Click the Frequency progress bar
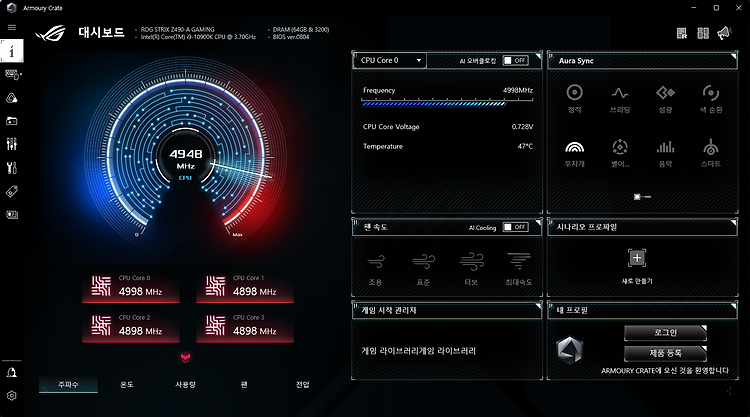 point(447,102)
